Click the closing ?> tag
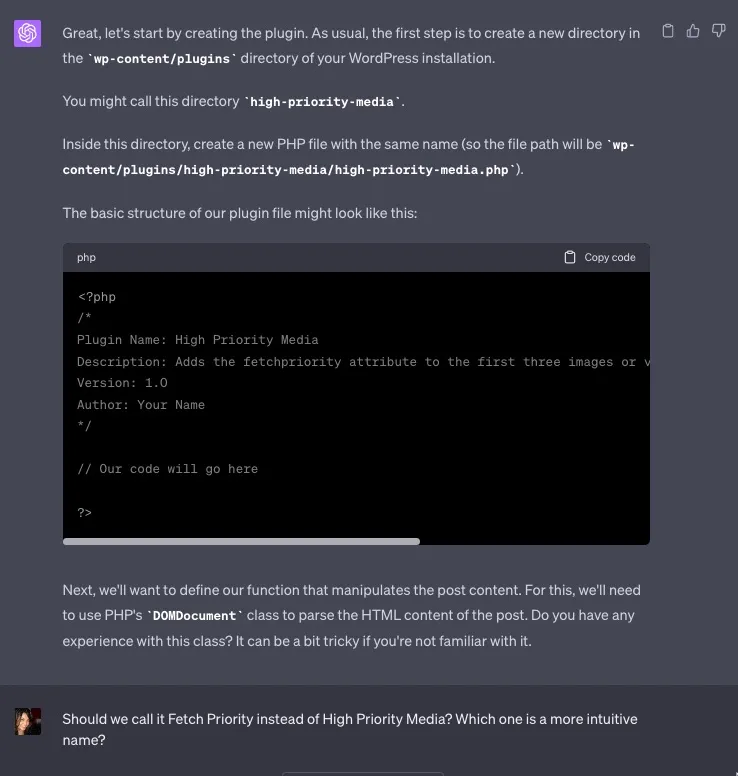 [x=85, y=512]
